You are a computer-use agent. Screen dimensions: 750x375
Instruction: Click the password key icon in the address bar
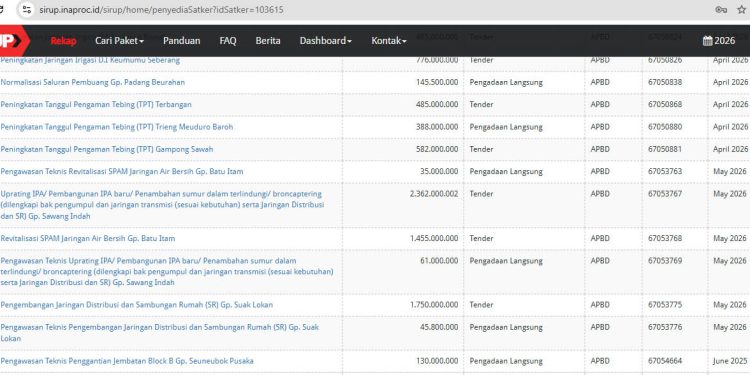(721, 10)
